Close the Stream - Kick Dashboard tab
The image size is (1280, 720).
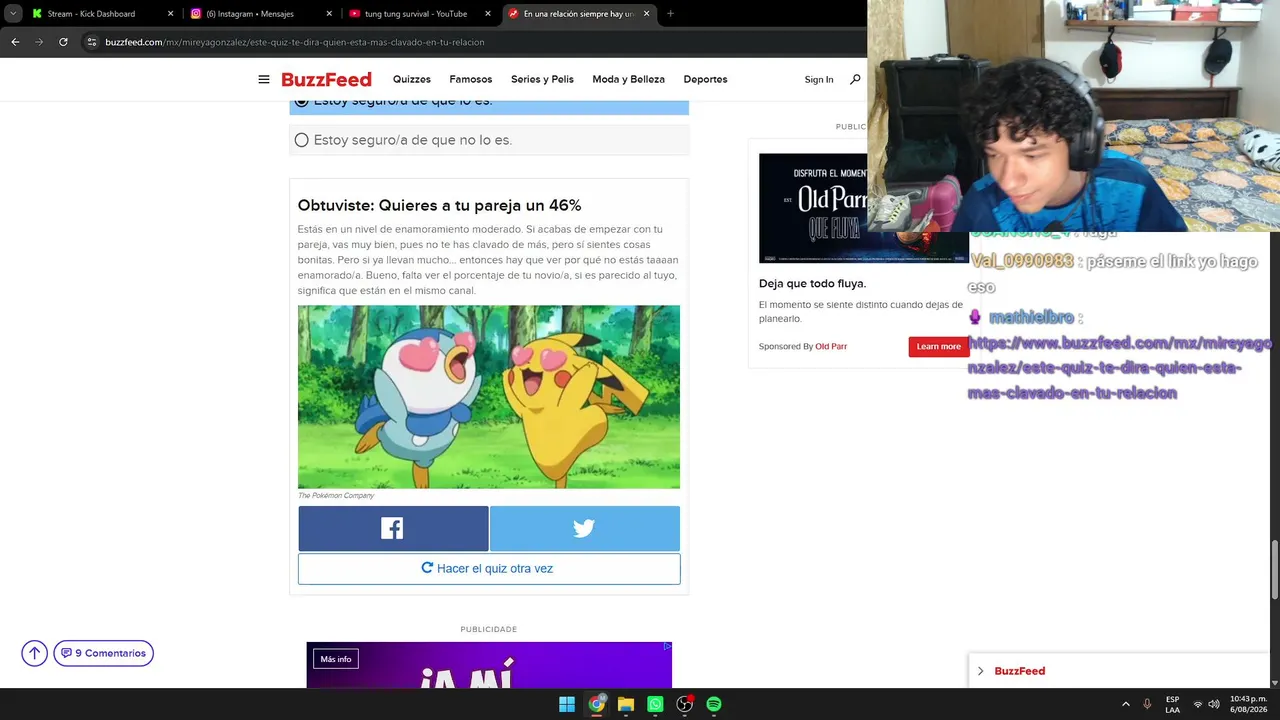tap(170, 14)
